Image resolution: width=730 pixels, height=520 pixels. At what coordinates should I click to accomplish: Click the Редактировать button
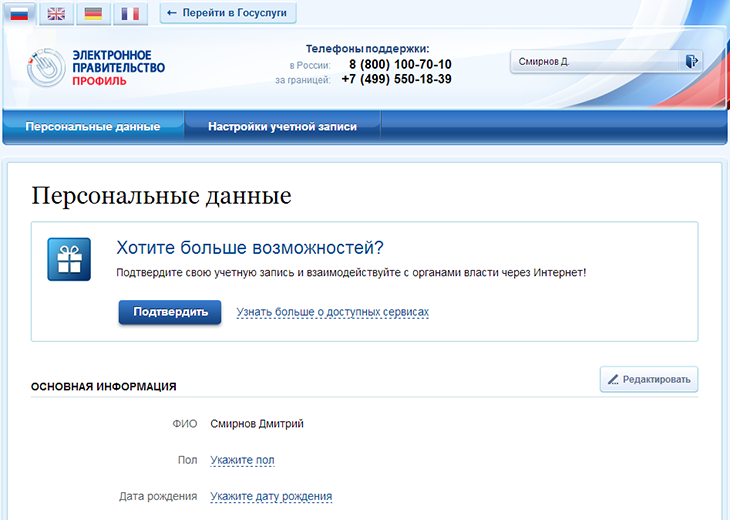pos(649,379)
